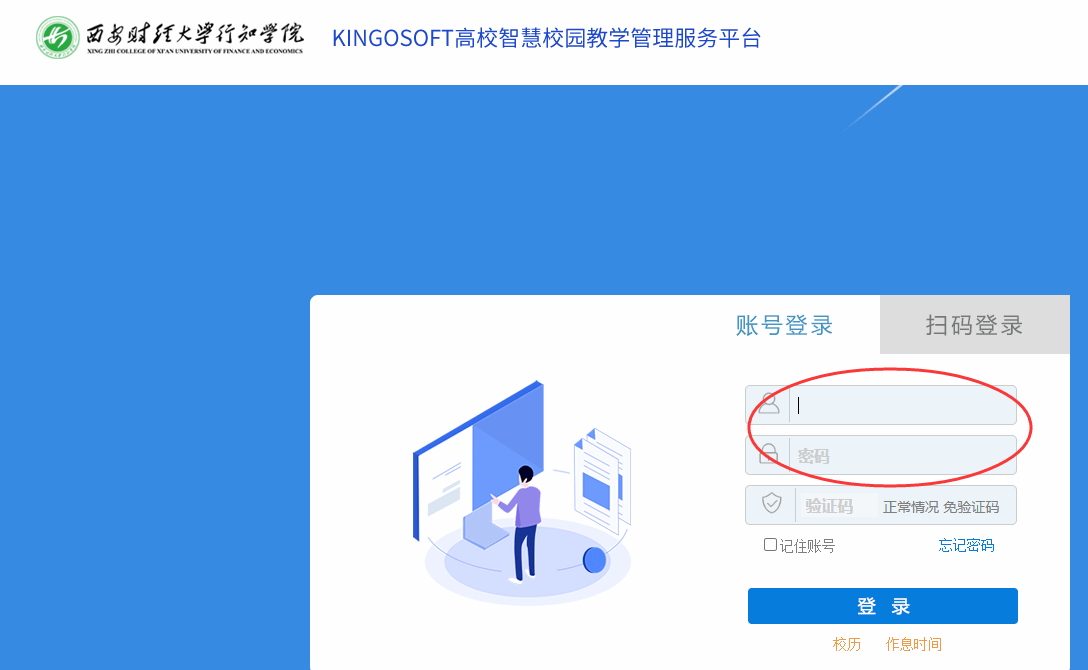Focus the 验证码 input field

(836, 506)
